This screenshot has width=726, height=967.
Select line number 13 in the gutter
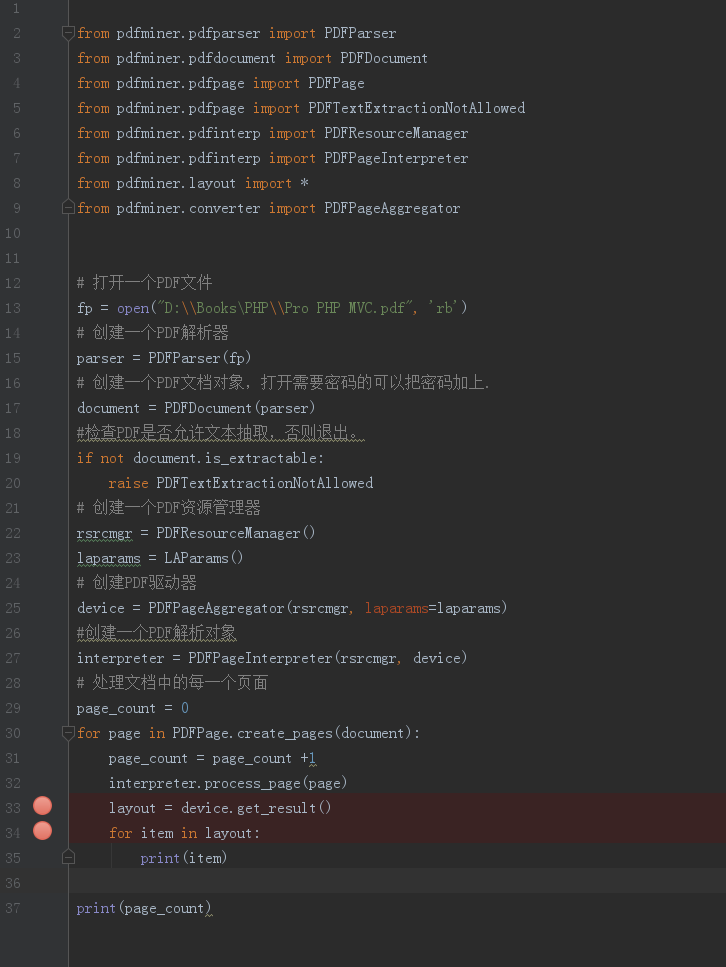pos(13,308)
